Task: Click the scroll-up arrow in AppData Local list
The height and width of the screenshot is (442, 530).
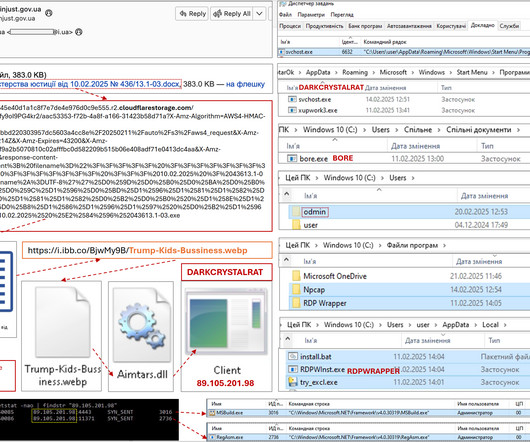Action: click(288, 339)
